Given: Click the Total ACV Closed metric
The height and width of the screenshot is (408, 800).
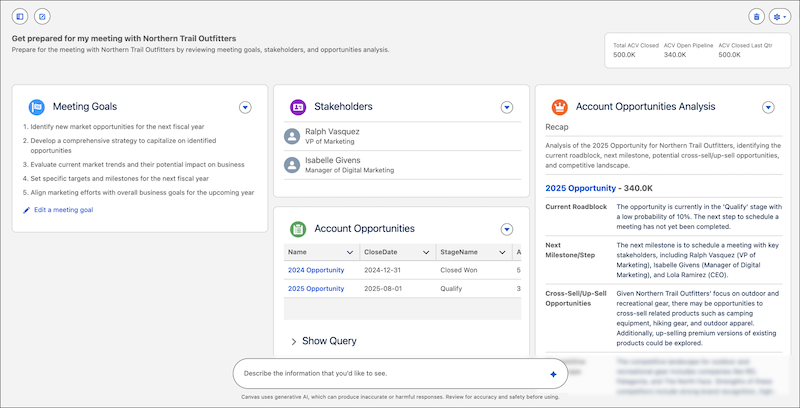Looking at the screenshot, I should click(636, 50).
